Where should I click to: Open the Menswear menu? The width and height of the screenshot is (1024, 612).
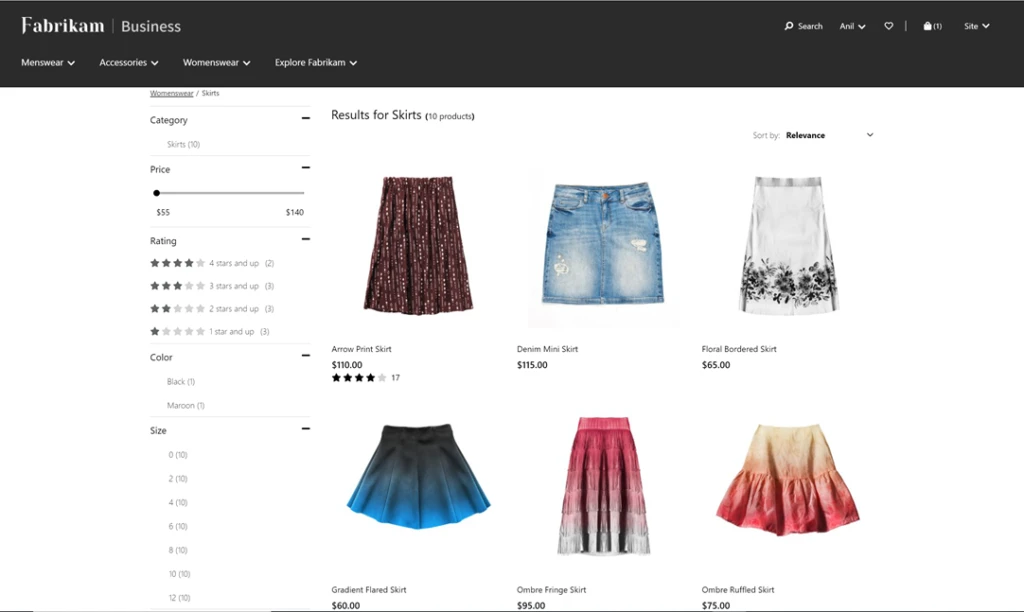pyautogui.click(x=47, y=62)
